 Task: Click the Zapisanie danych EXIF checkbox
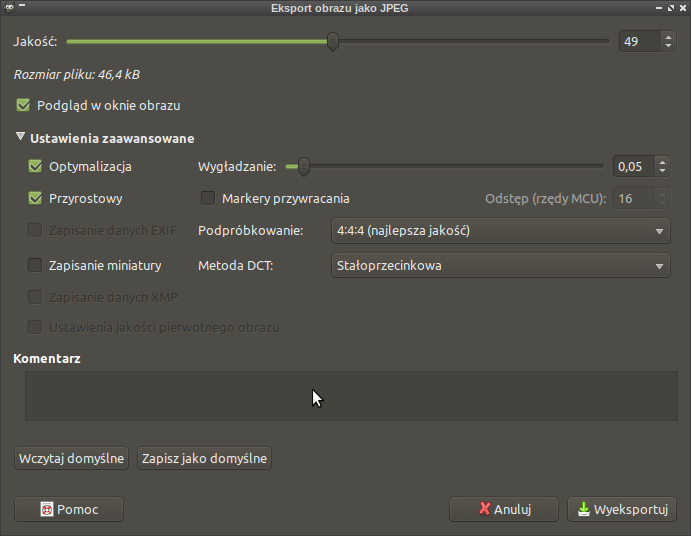point(35,230)
